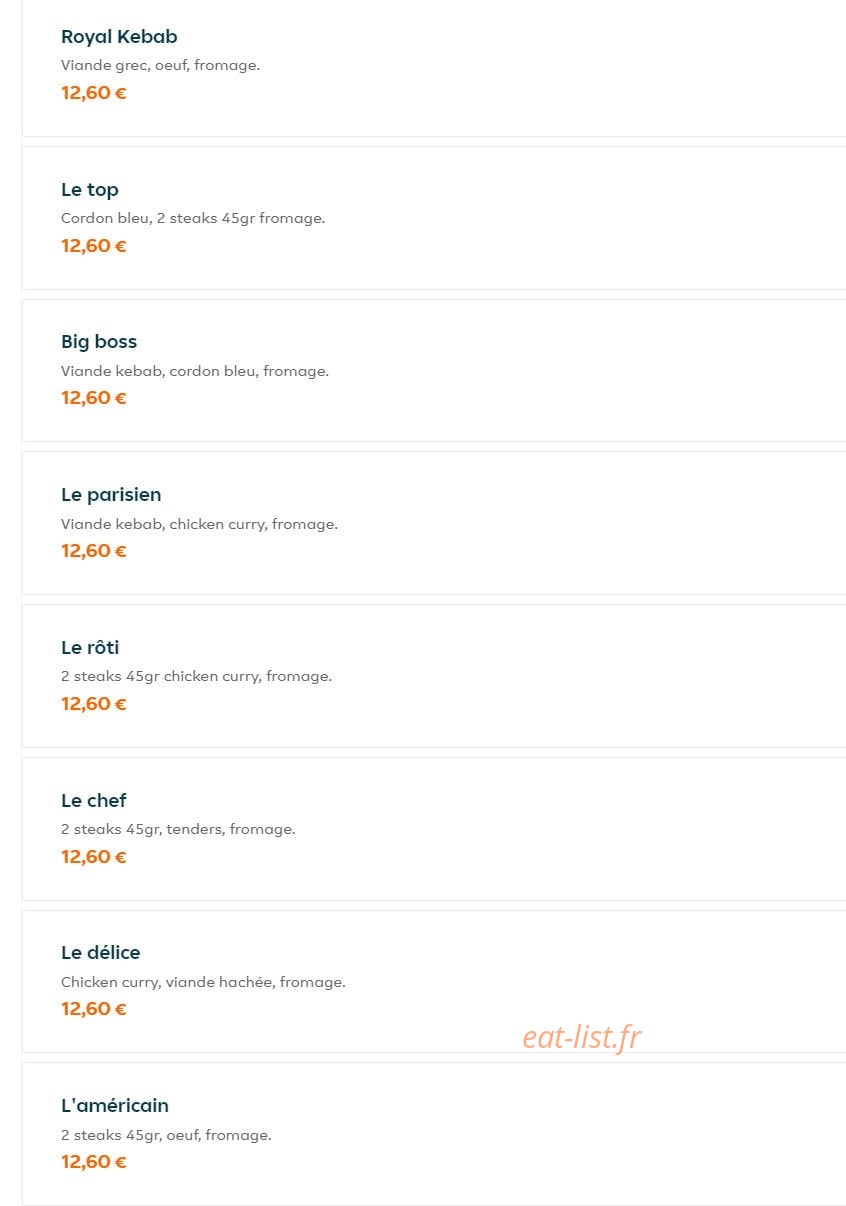
Task: Select the Le chef menu item
Action: (x=434, y=829)
